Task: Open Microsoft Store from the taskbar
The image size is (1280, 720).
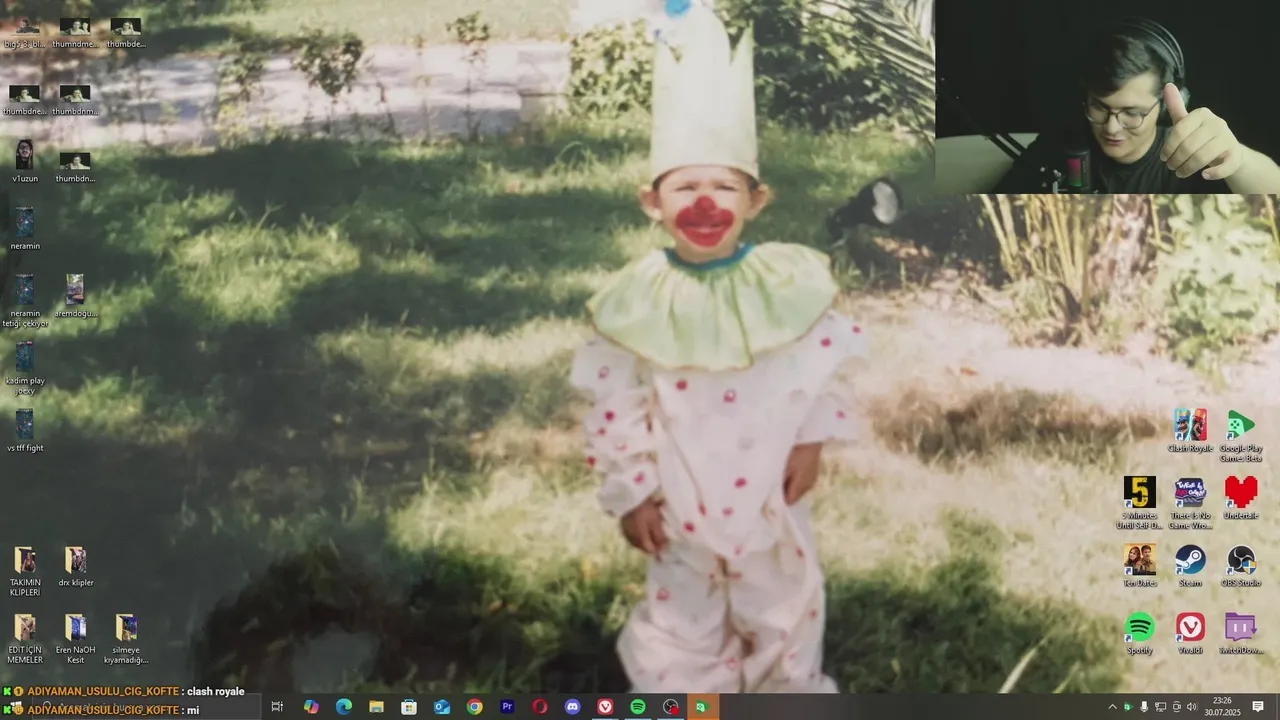Action: tap(409, 707)
